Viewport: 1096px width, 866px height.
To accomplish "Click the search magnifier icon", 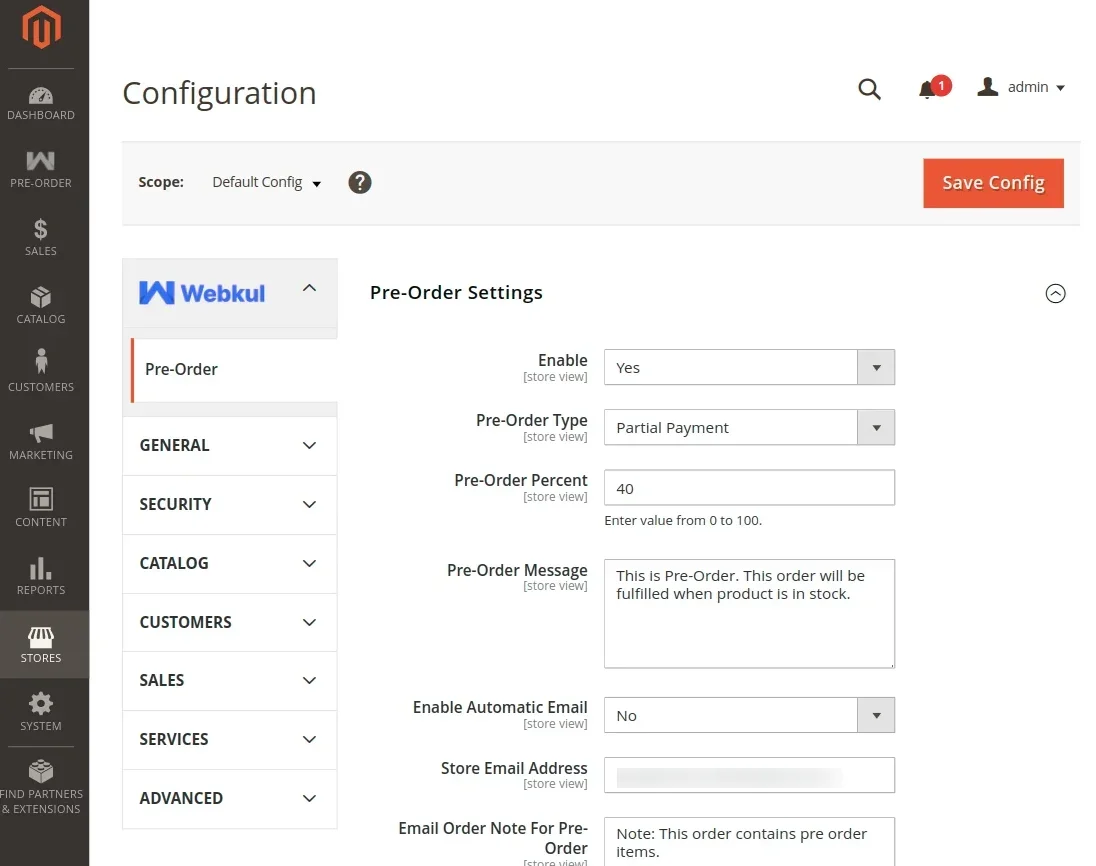I will point(870,89).
